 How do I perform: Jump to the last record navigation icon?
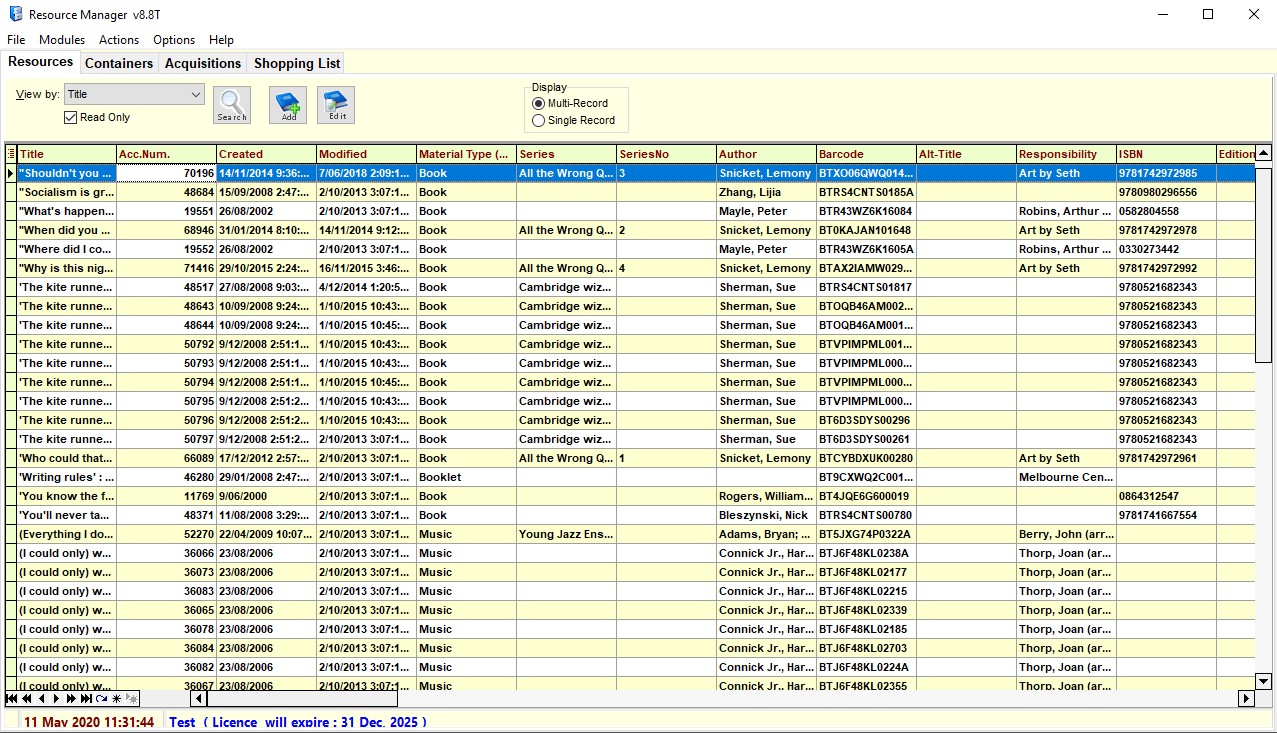86,699
